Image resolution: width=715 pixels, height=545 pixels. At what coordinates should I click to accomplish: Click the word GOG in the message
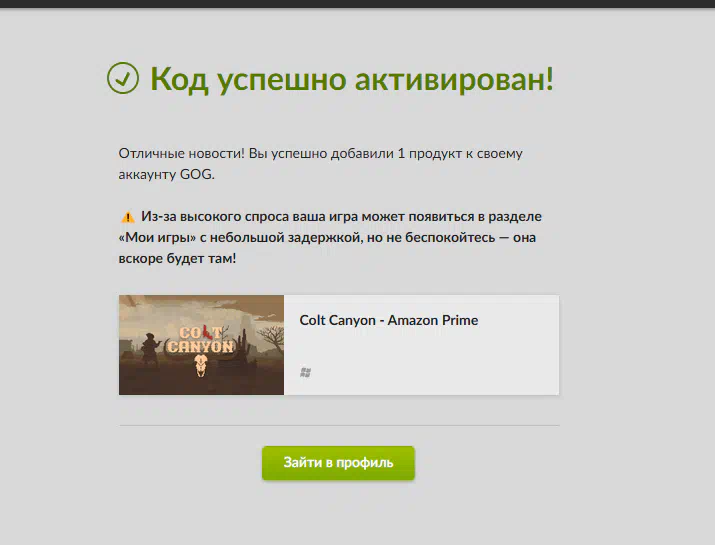pyautogui.click(x=197, y=174)
